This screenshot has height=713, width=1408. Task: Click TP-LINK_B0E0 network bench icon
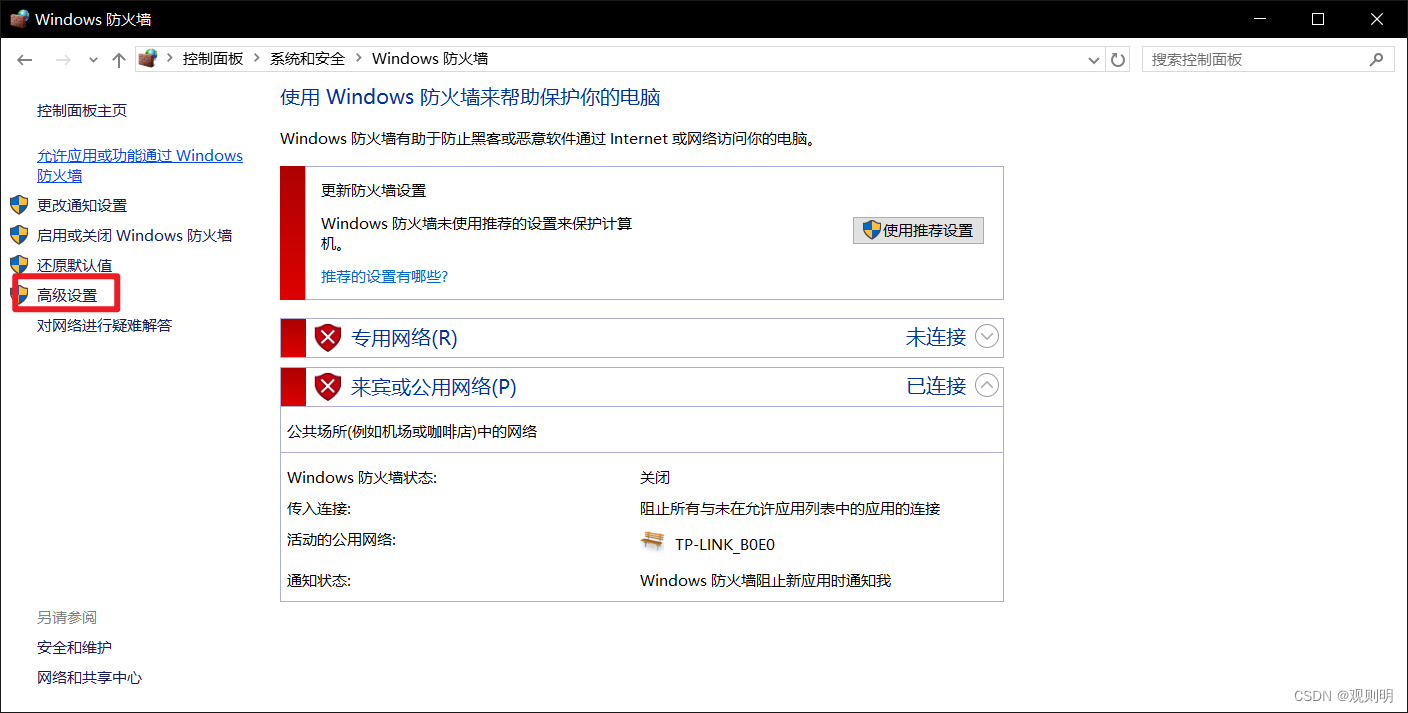(652, 542)
